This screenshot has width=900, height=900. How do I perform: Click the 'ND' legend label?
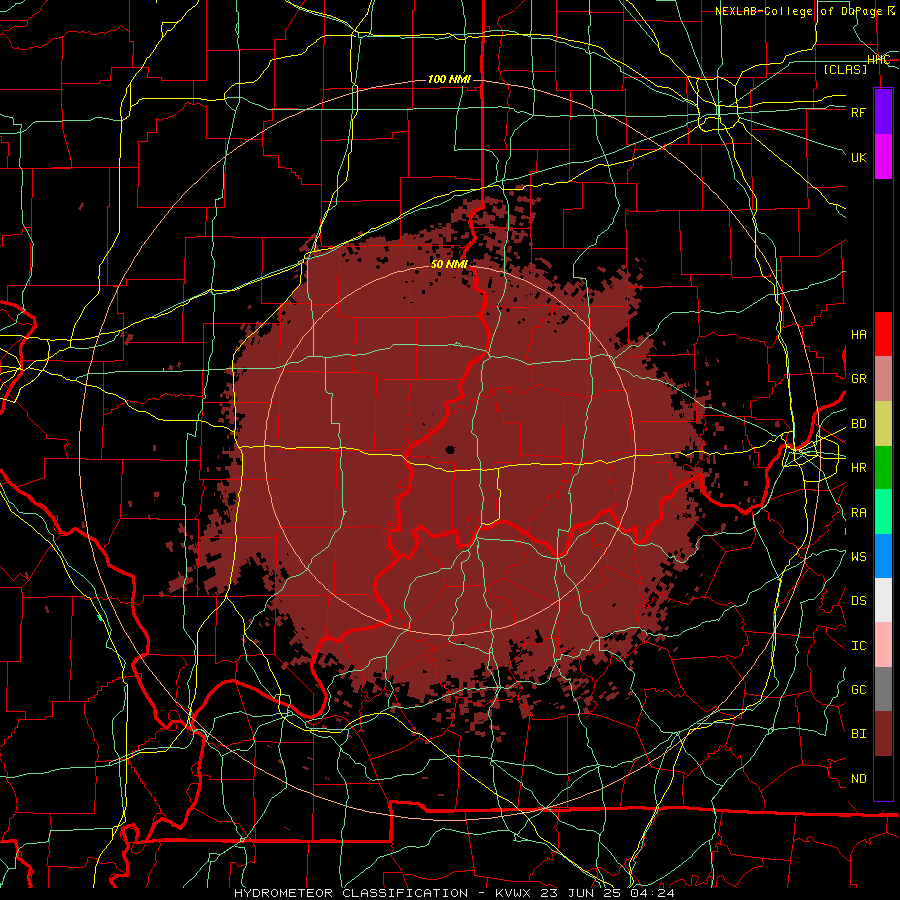point(858,779)
